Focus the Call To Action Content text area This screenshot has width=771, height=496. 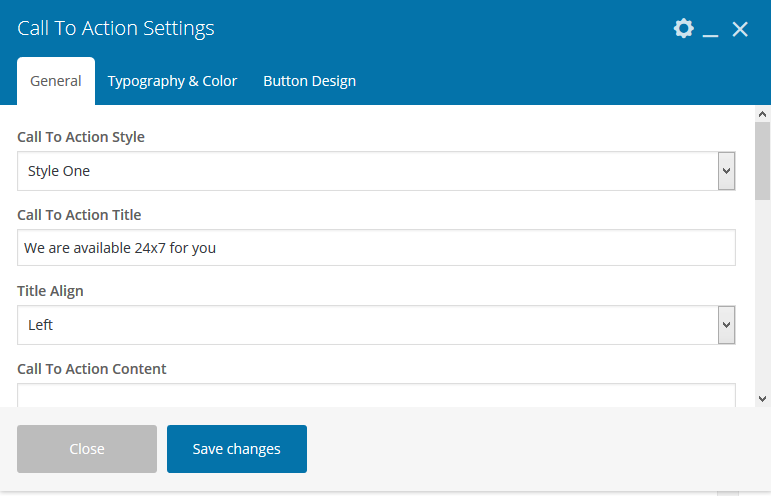click(376, 396)
